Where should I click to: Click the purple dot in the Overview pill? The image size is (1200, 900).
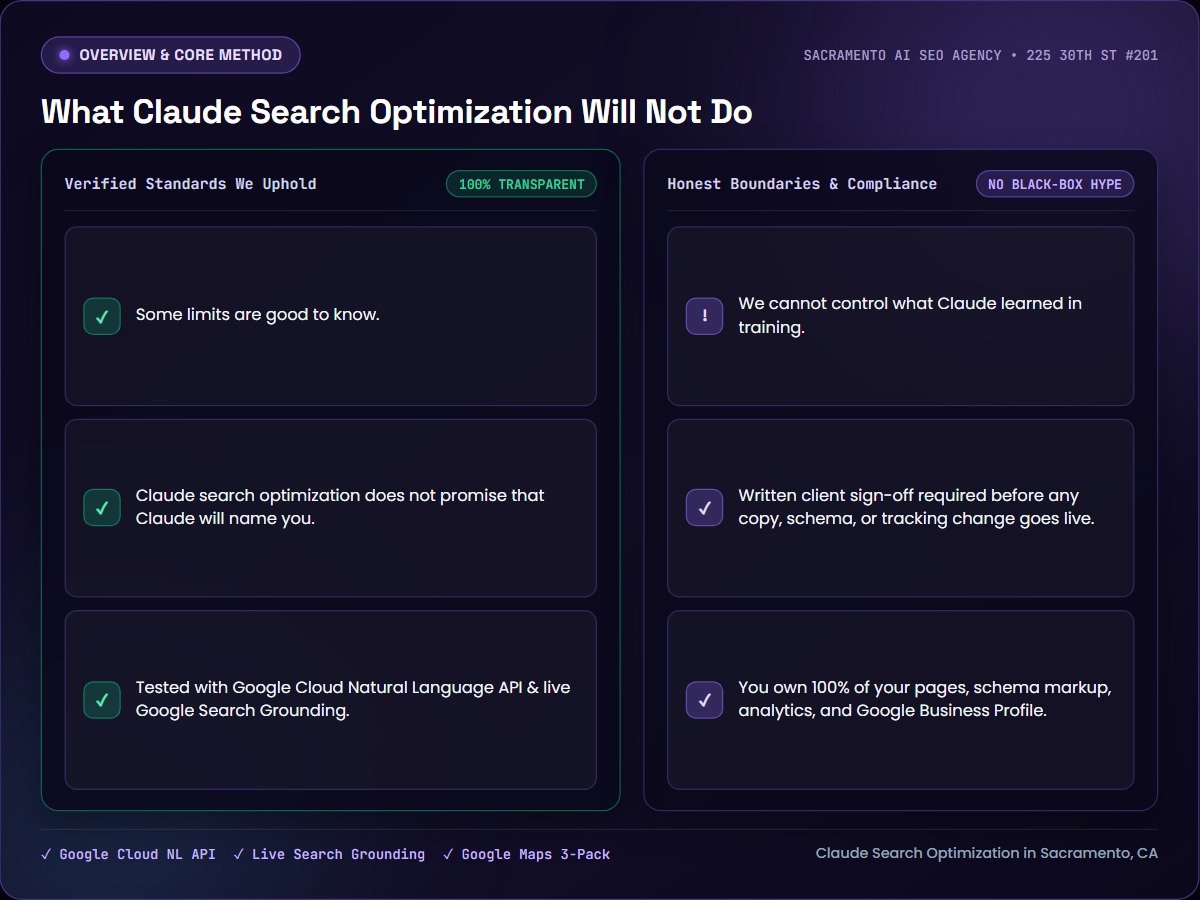65,55
